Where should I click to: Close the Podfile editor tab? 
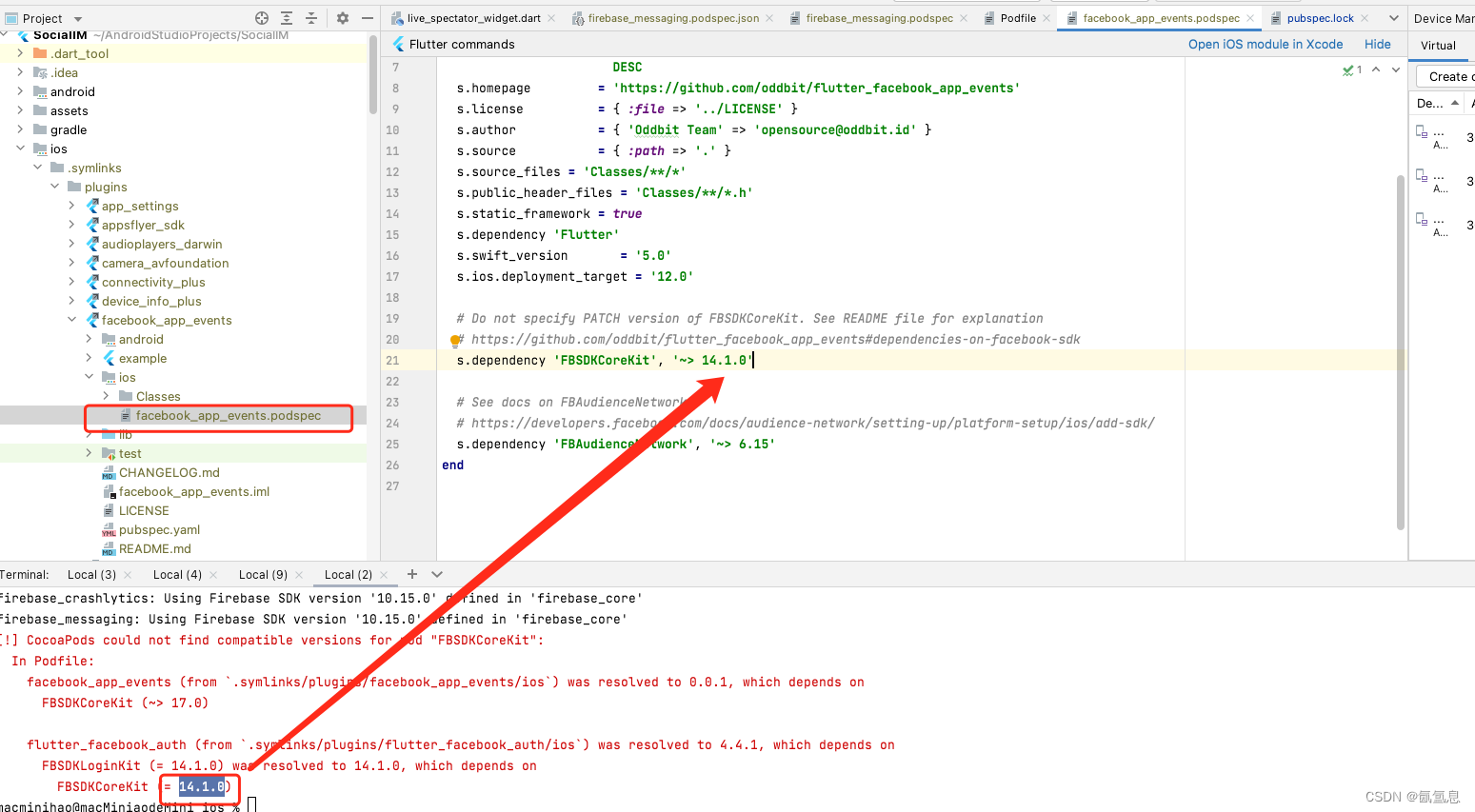1046,18
